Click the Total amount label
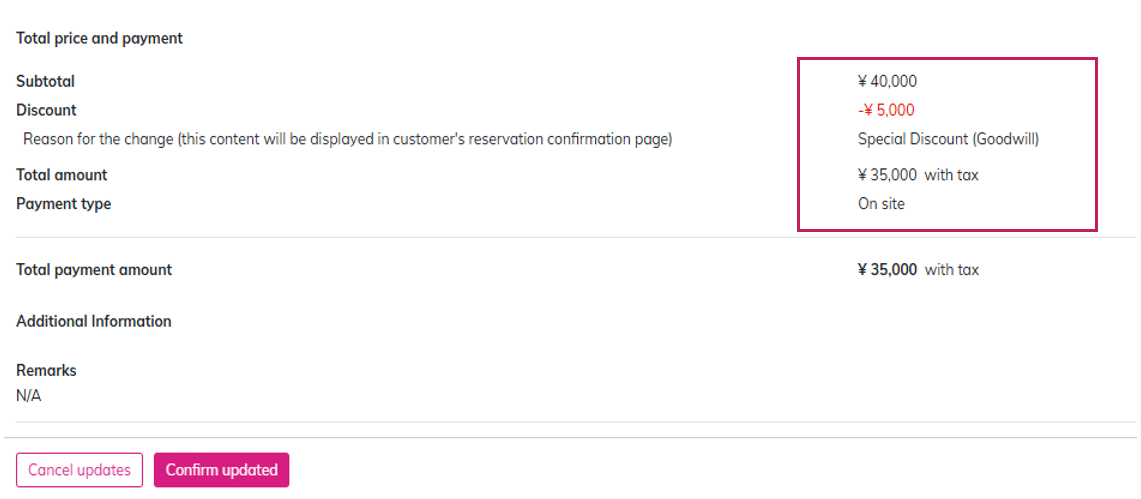1141x499 pixels. pyautogui.click(x=62, y=175)
